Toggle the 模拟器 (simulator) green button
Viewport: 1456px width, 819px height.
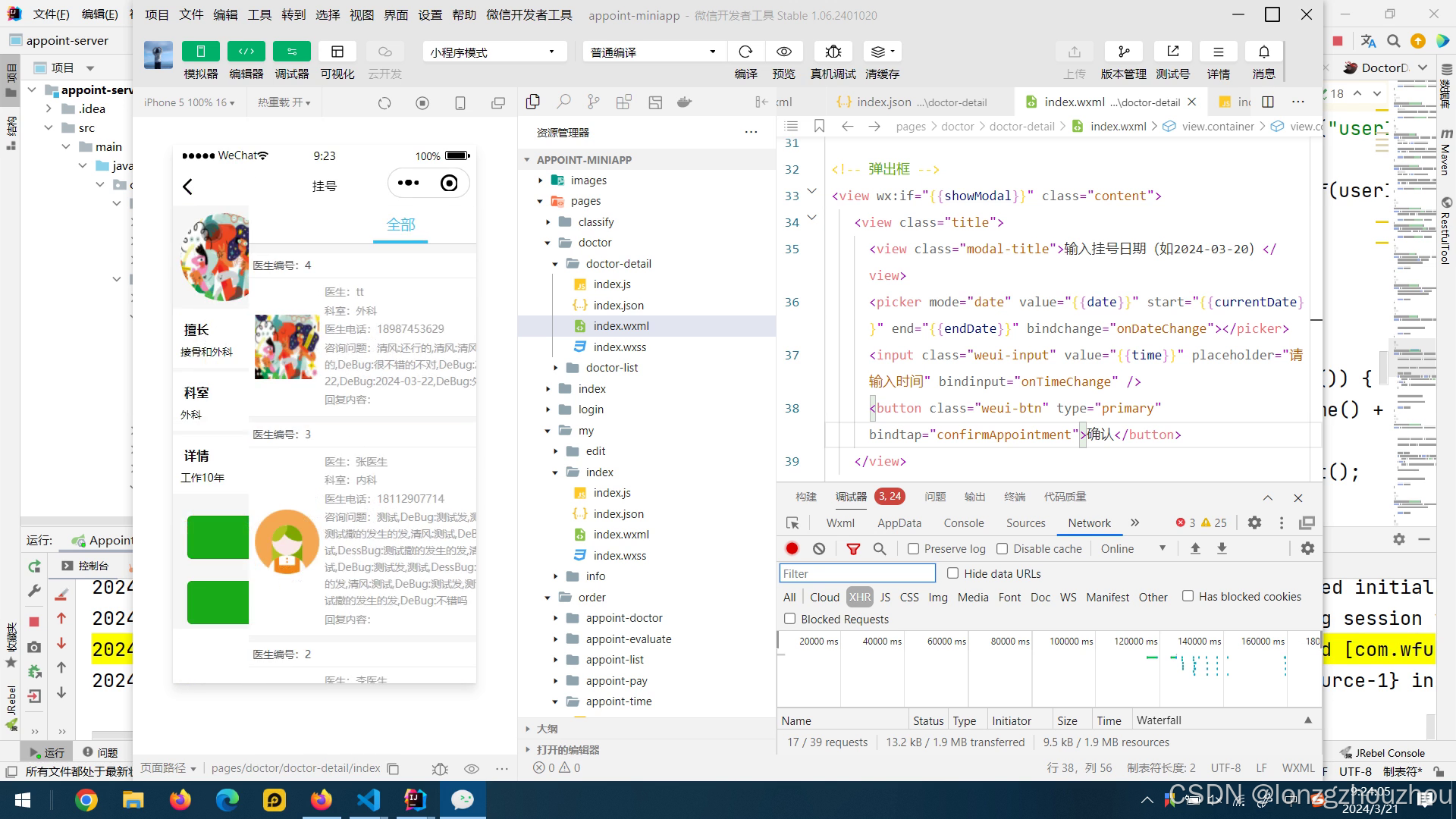point(200,52)
